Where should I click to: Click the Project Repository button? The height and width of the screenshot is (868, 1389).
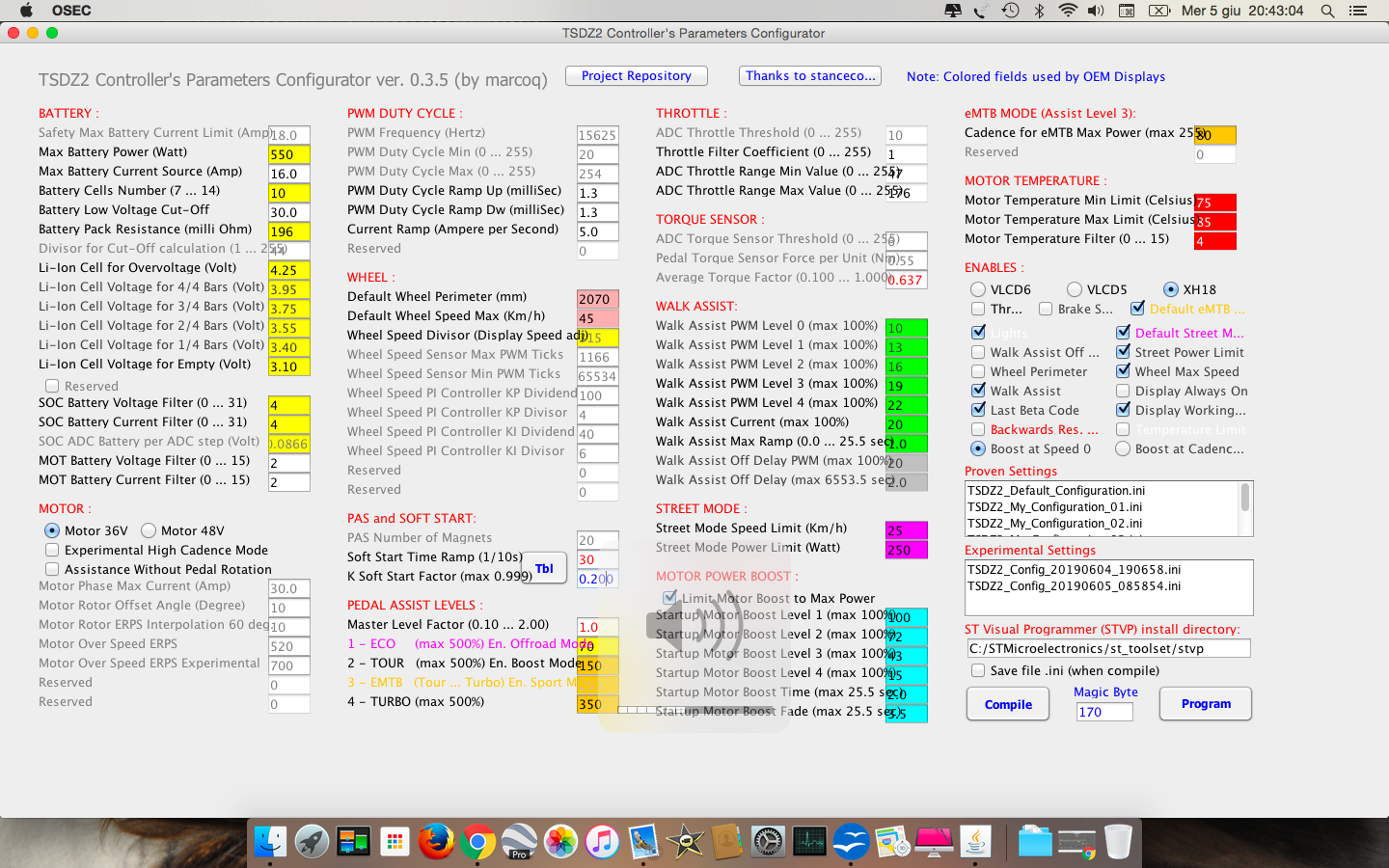pos(637,75)
